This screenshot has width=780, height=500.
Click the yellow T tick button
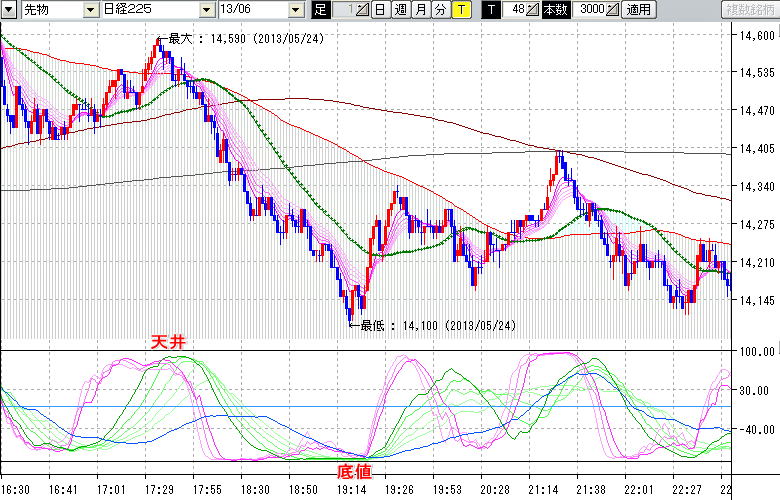[x=460, y=10]
